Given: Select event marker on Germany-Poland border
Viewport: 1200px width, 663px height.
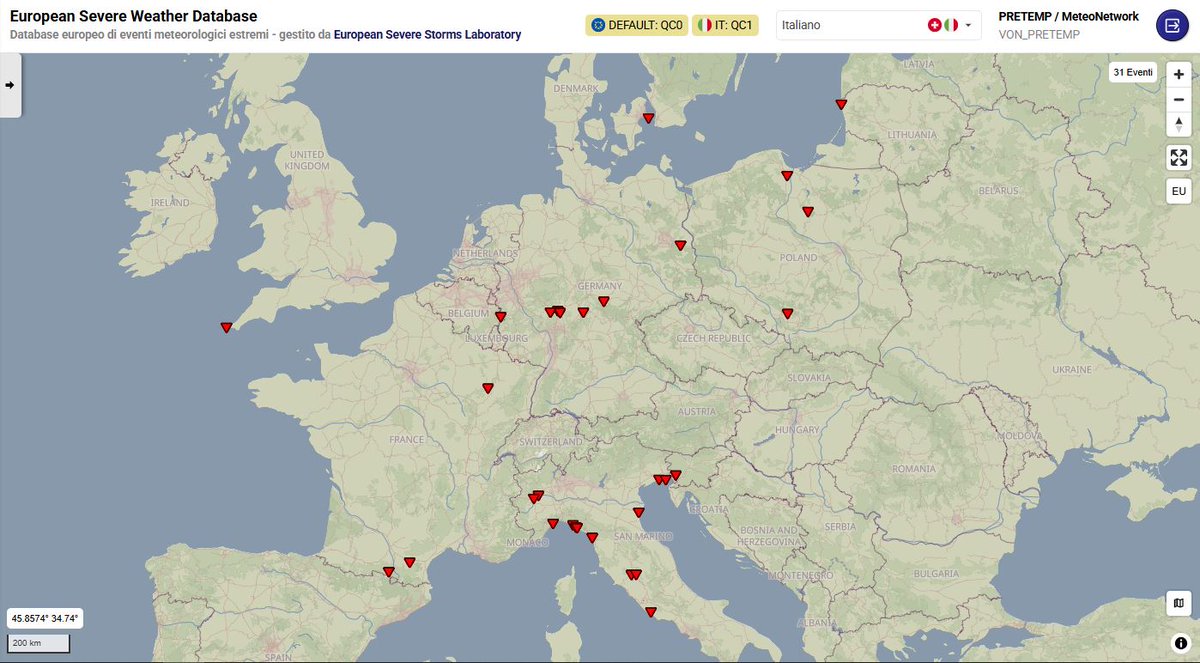Looking at the screenshot, I should (x=680, y=245).
